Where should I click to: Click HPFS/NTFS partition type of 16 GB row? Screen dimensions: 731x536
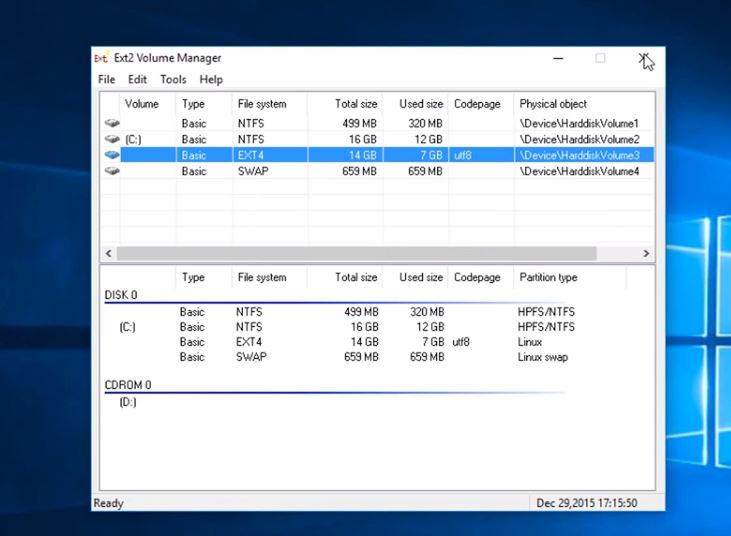click(546, 327)
